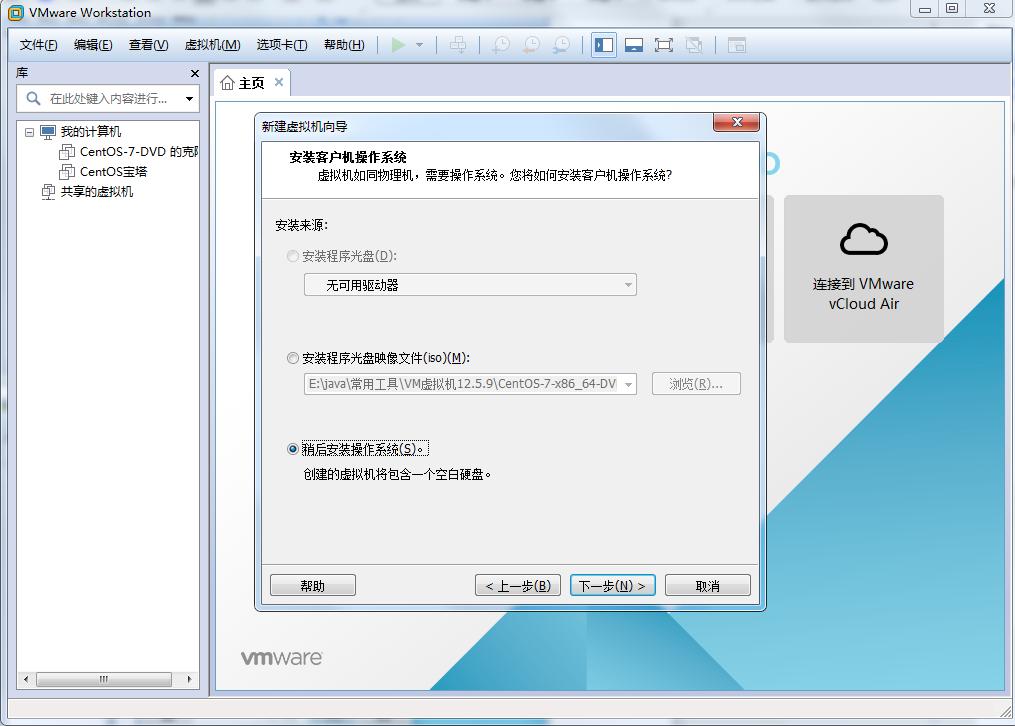Screen dimensions: 1015x726
Task: Click the 安装来源: label text
Action: pyautogui.click(x=302, y=225)
